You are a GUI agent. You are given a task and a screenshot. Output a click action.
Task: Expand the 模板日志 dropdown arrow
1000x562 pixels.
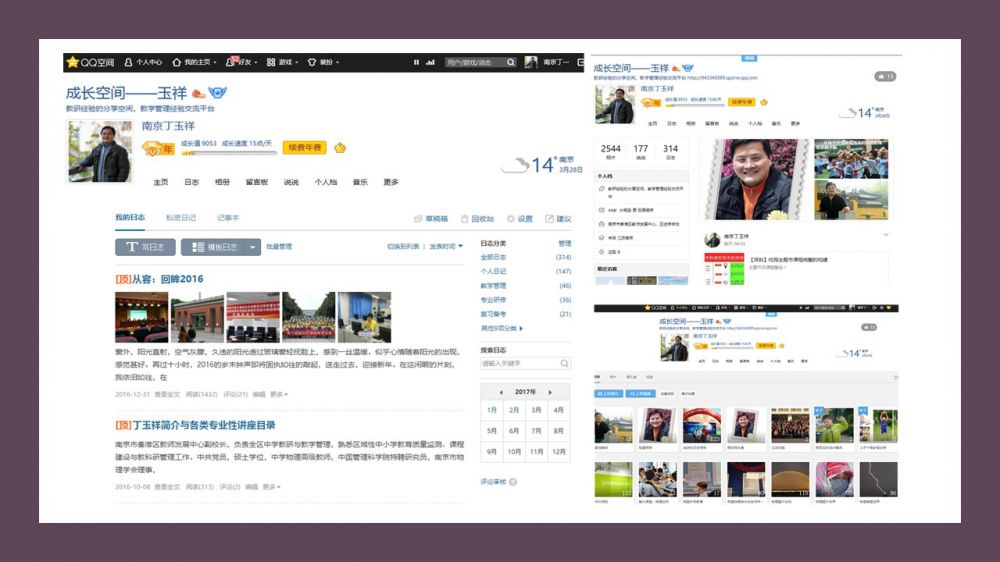click(254, 247)
